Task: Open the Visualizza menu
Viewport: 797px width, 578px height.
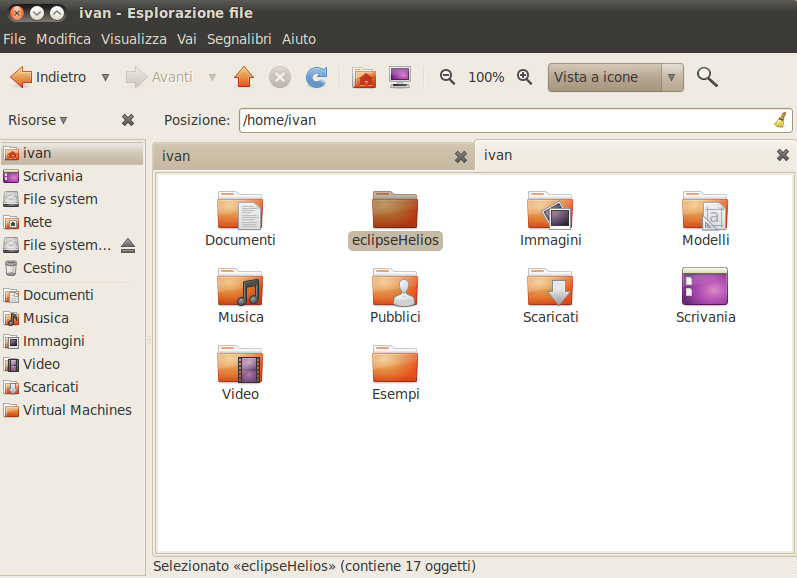Action: 134,39
